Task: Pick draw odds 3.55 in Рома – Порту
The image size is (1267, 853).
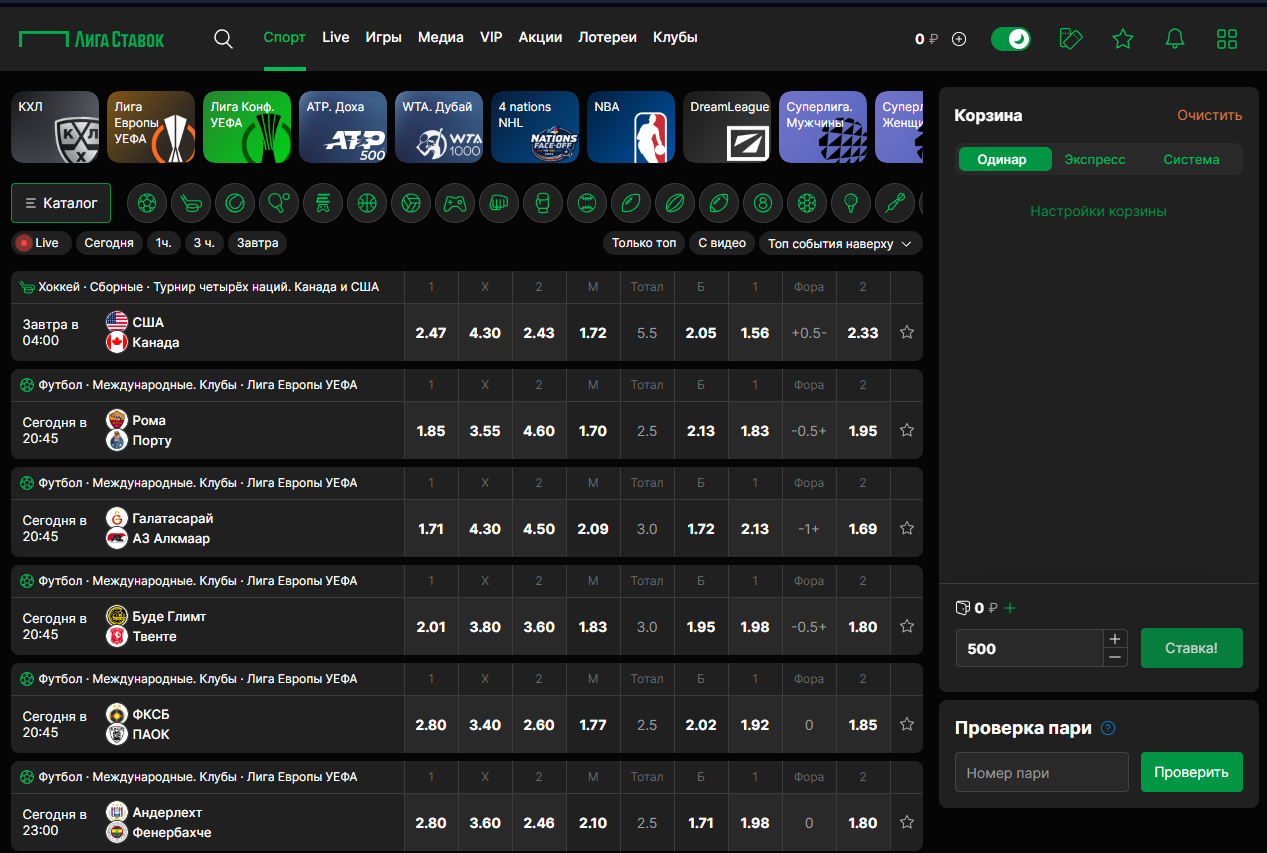Action: point(485,431)
